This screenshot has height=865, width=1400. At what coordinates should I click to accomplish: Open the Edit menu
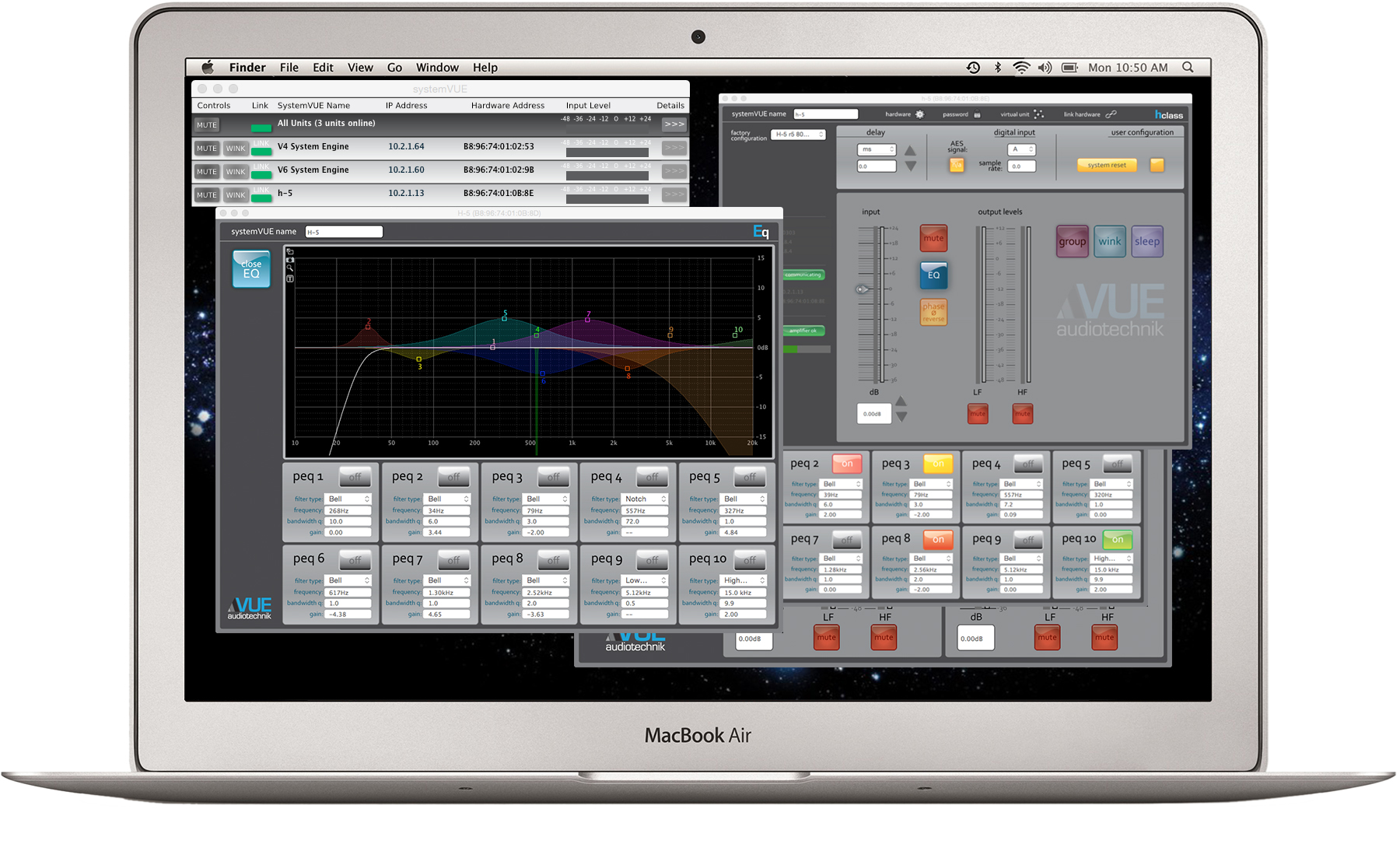click(323, 68)
